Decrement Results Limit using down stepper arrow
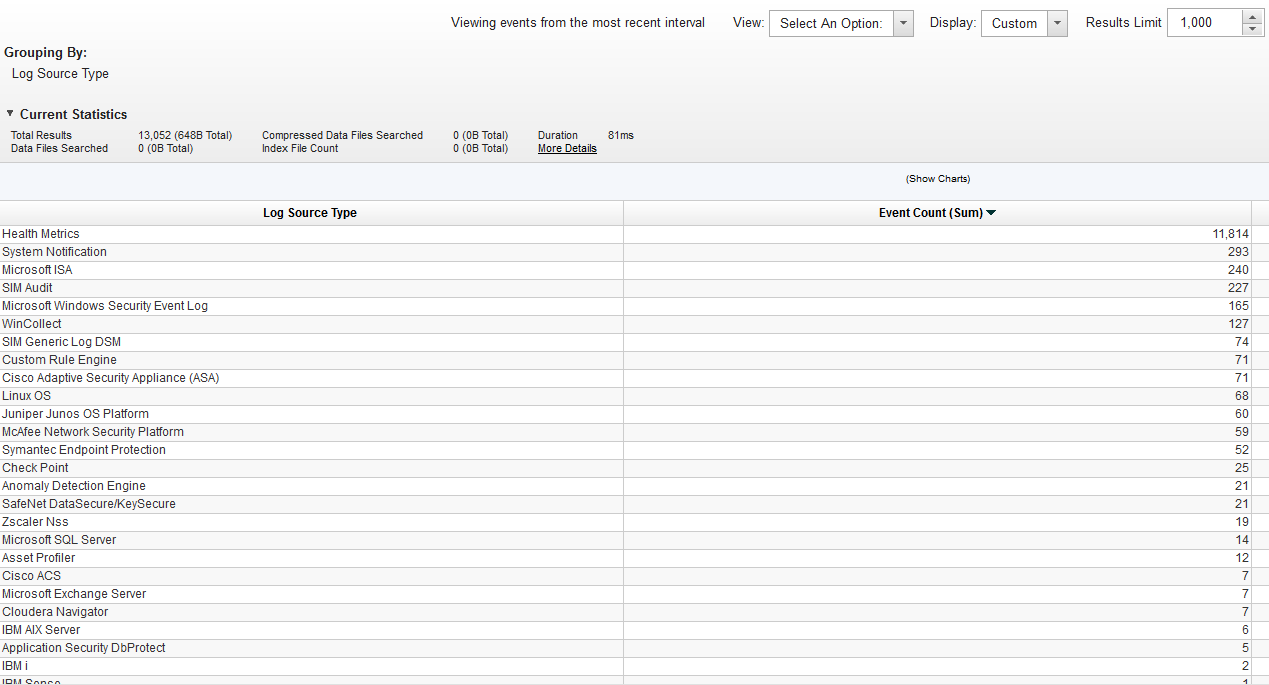The height and width of the screenshot is (685, 1269). (1253, 28)
